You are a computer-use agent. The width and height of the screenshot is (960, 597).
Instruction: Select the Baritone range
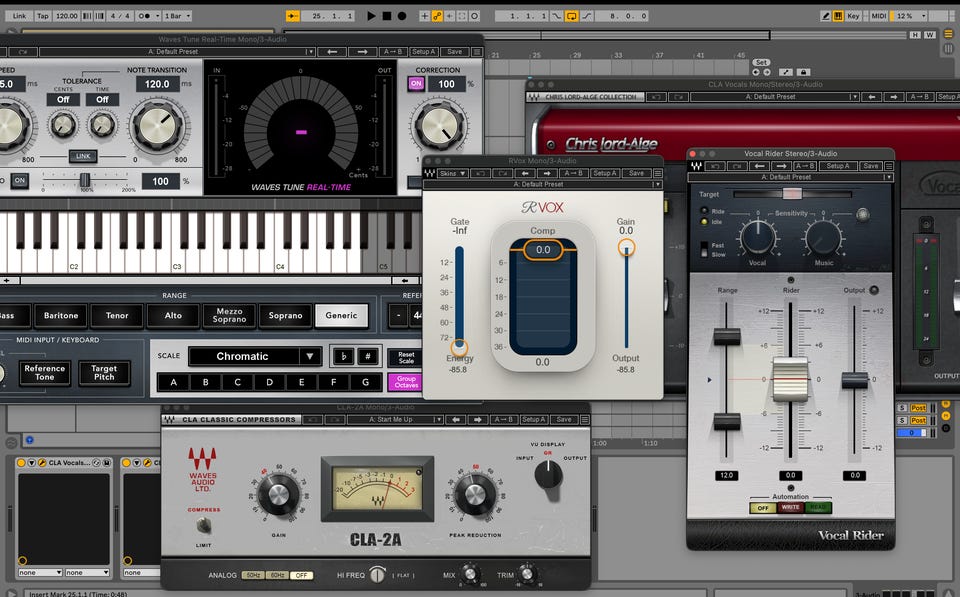pyautogui.click(x=61, y=315)
